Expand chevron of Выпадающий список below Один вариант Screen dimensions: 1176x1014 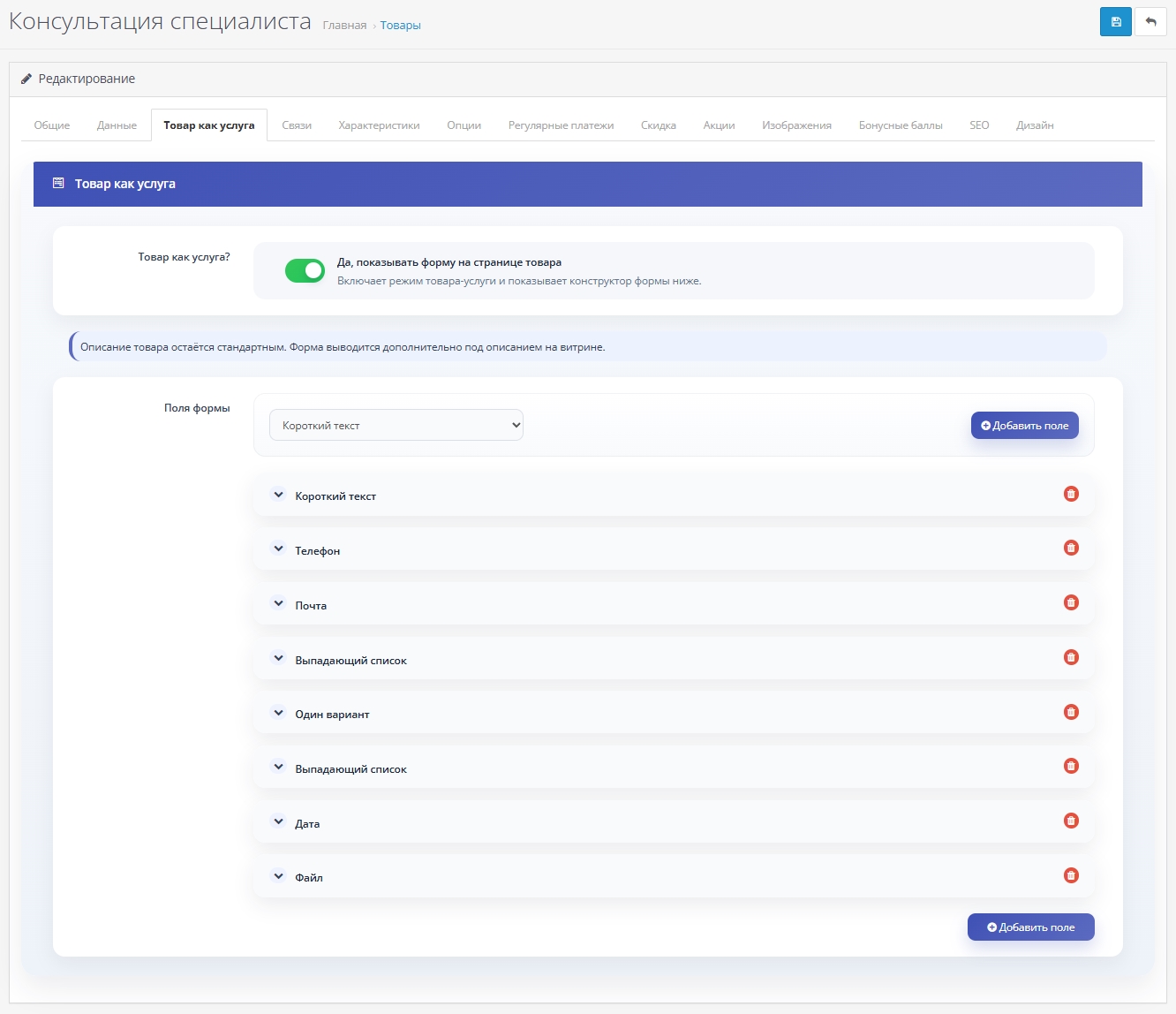pos(278,768)
